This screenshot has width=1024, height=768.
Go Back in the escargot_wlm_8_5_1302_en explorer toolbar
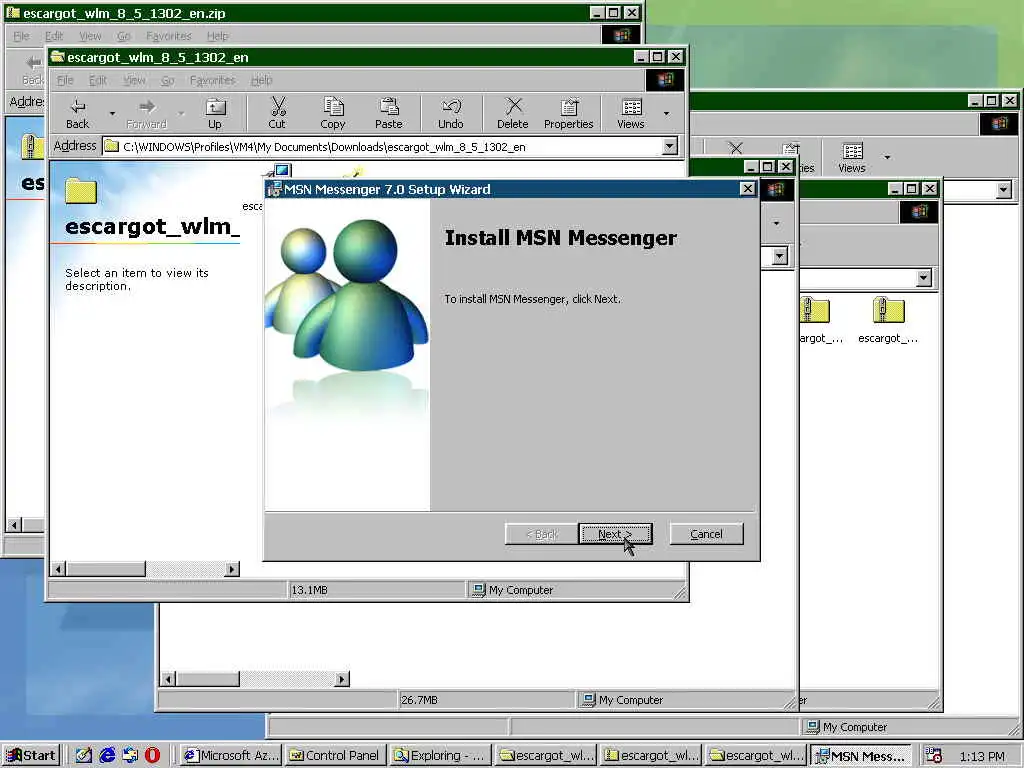point(77,114)
